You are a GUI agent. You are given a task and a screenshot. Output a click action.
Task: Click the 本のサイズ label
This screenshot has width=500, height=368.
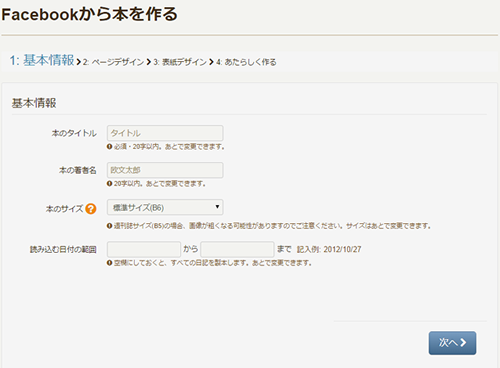click(64, 209)
